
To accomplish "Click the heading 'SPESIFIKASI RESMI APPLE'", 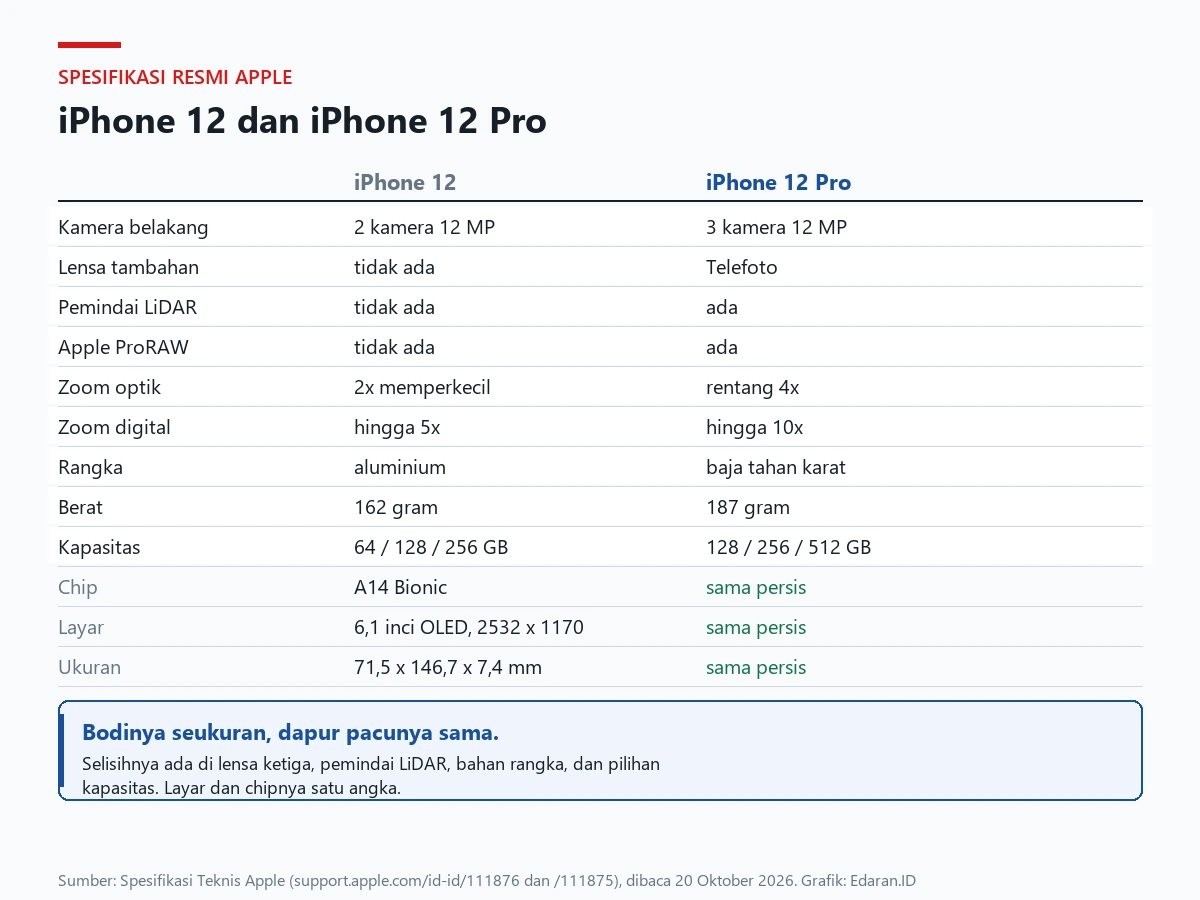I will [x=175, y=77].
